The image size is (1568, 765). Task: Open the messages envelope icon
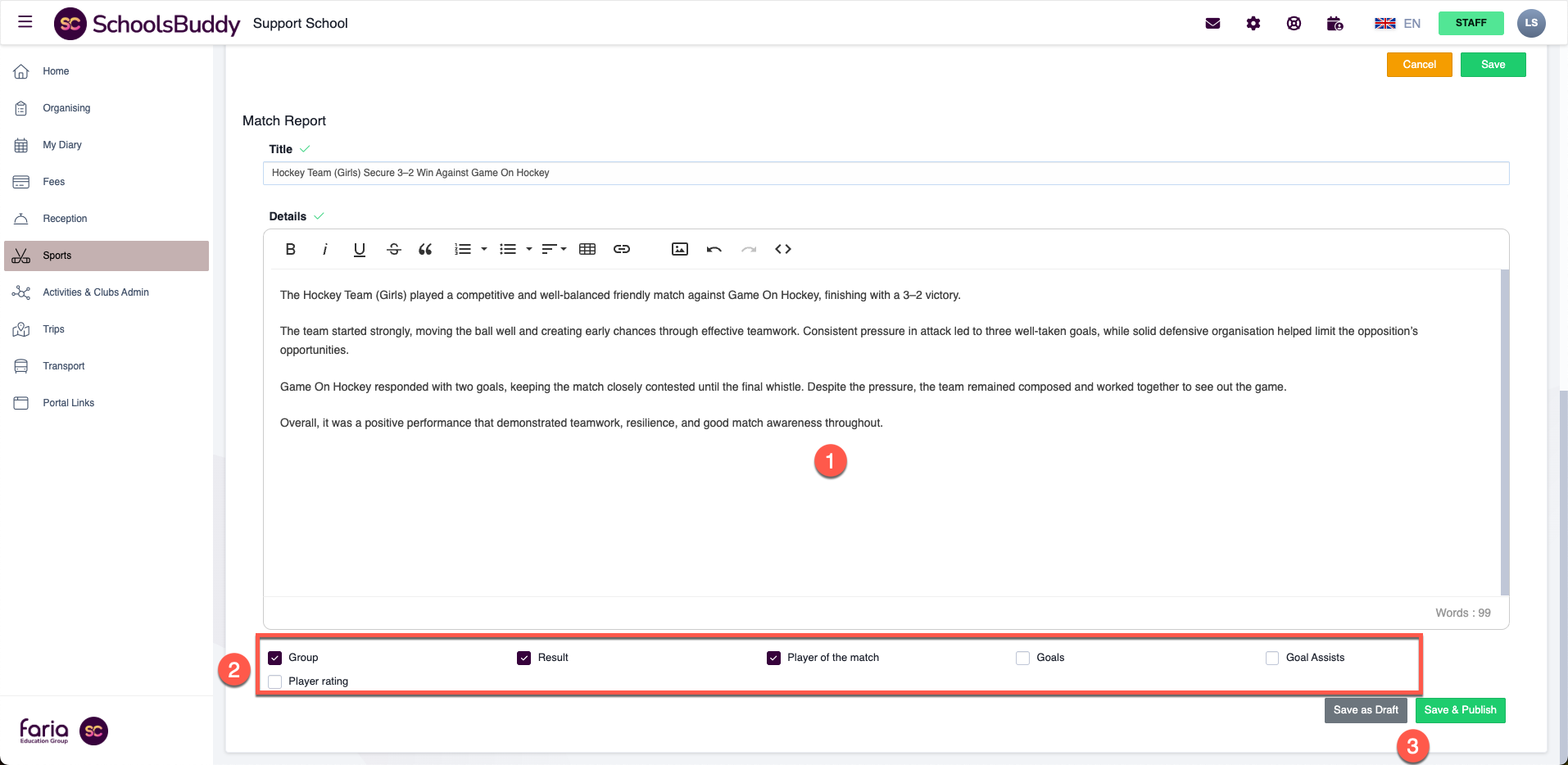[x=1213, y=24]
